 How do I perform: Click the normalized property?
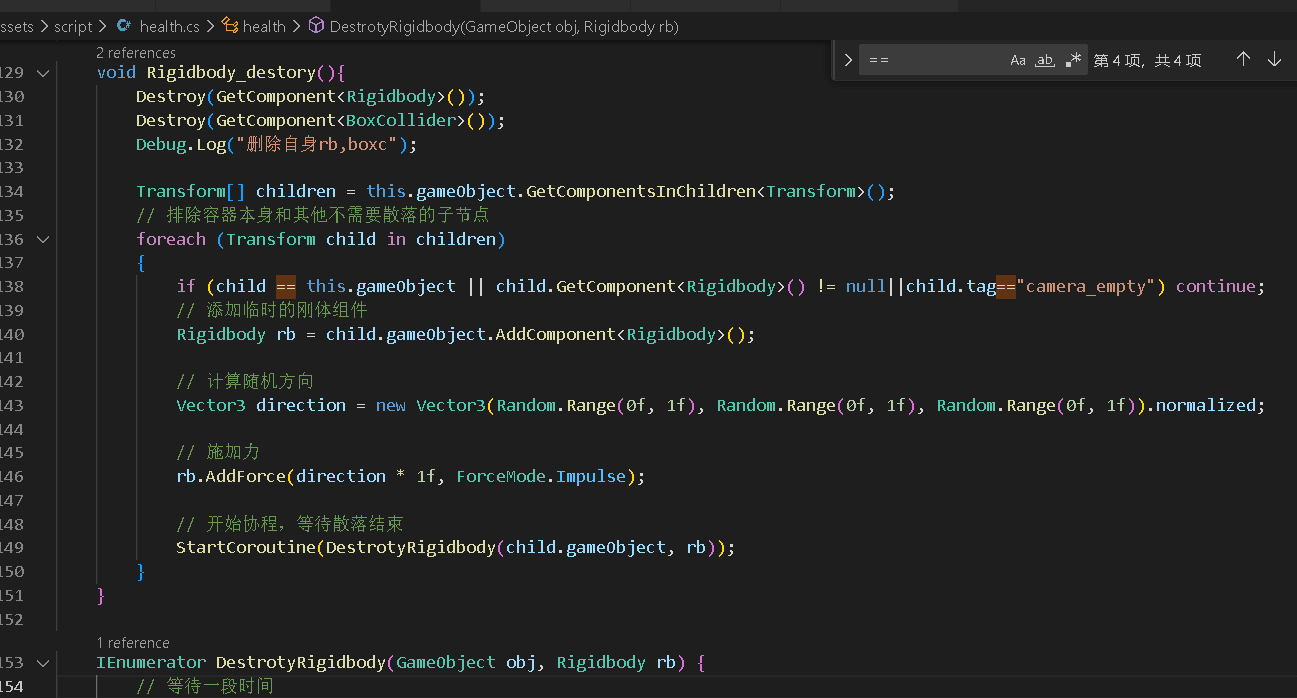click(x=1205, y=405)
